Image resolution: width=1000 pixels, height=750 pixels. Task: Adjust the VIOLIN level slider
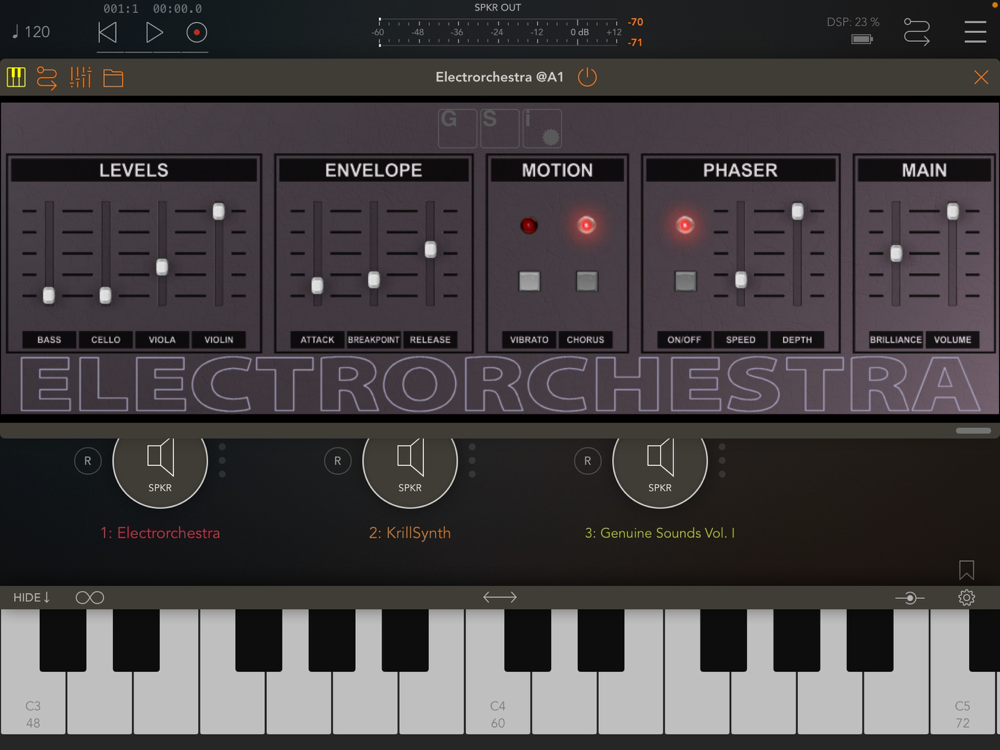(x=219, y=211)
